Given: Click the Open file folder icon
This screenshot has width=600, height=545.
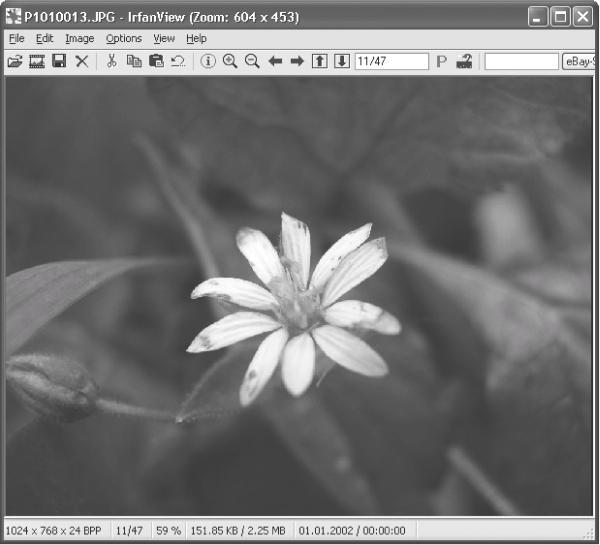Looking at the screenshot, I should [15, 61].
